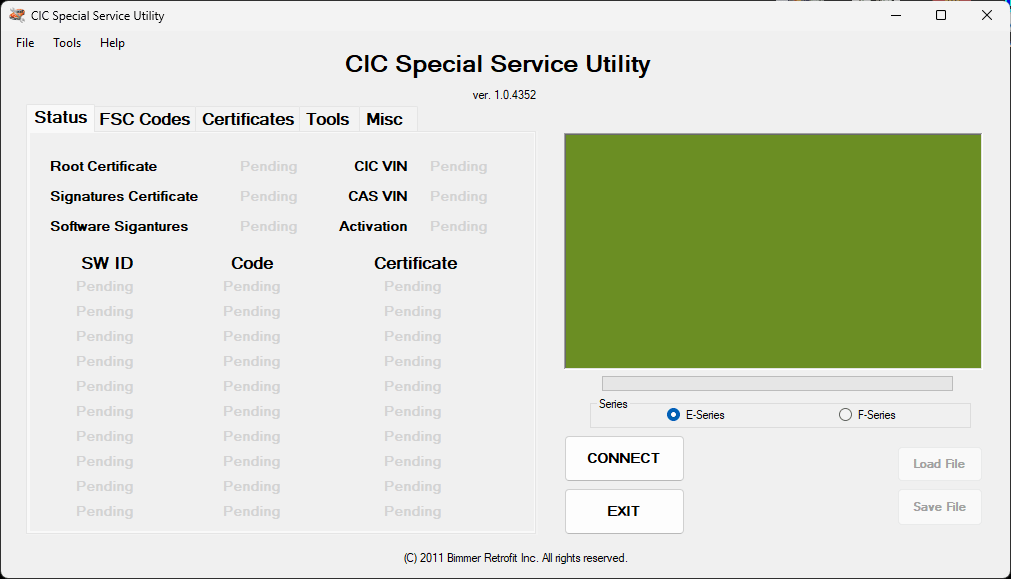The height and width of the screenshot is (579, 1011).
Task: Click the Bimmer Retrofit copyright text
Action: point(515,558)
